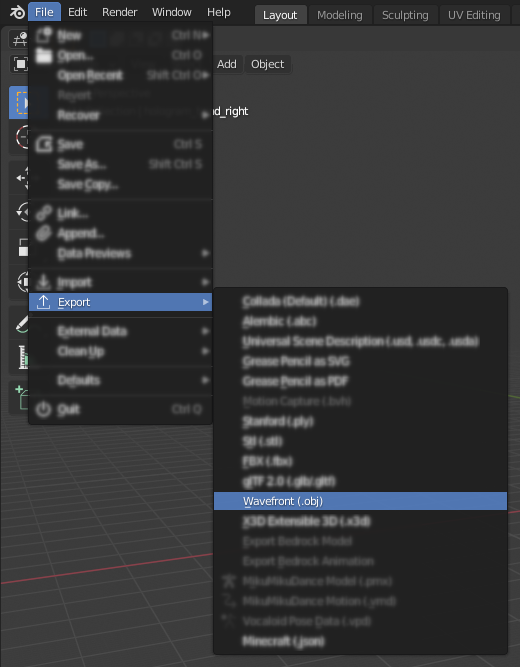Export as FBX (.fbx)
The height and width of the screenshot is (667, 520).
(x=360, y=461)
